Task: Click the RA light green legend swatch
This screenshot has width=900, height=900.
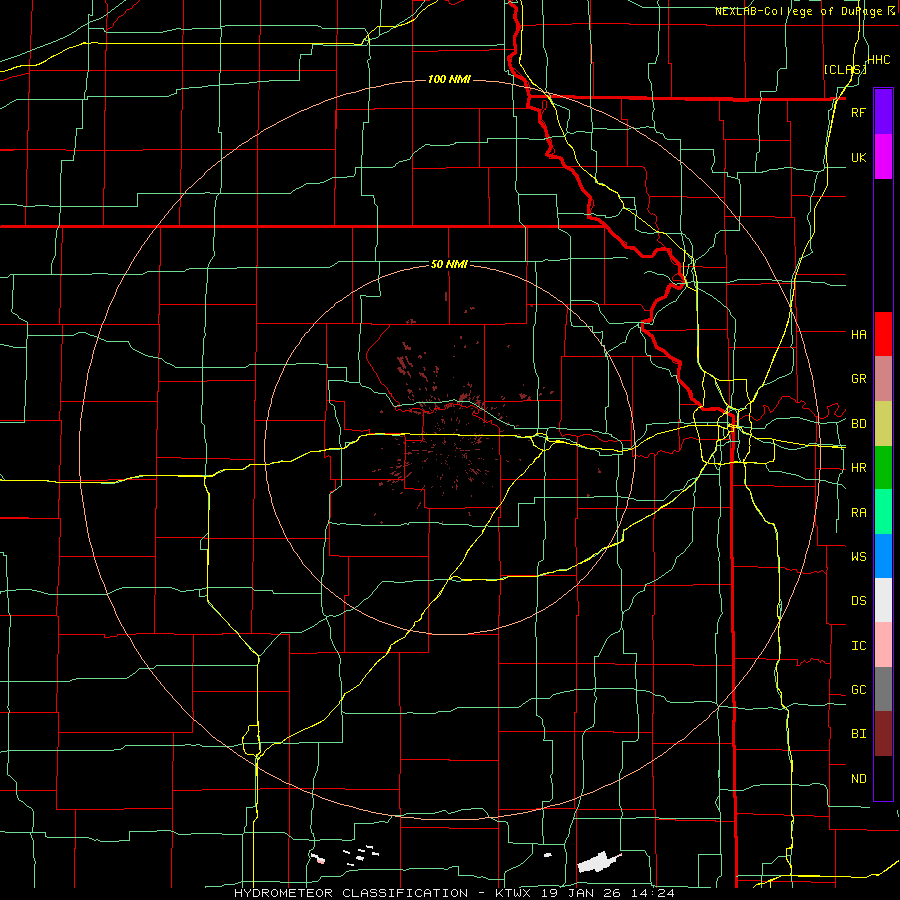Action: (x=883, y=512)
